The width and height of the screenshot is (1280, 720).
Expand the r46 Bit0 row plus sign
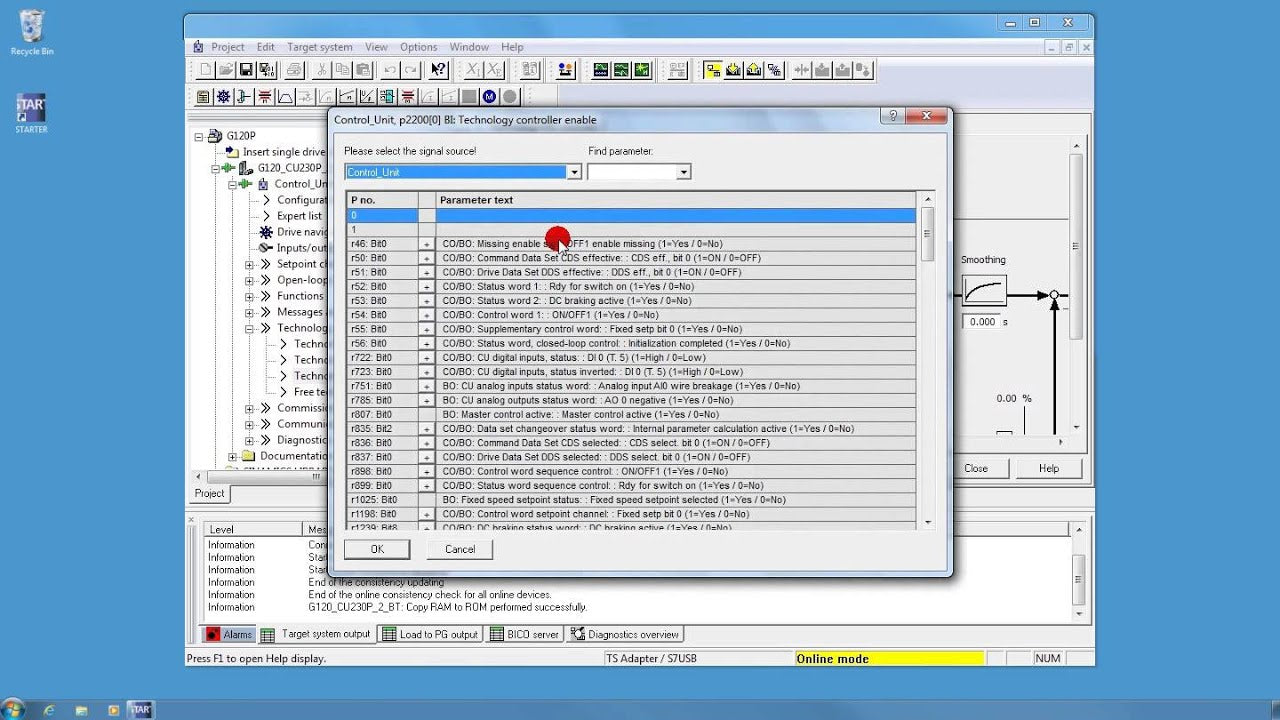[x=427, y=244]
